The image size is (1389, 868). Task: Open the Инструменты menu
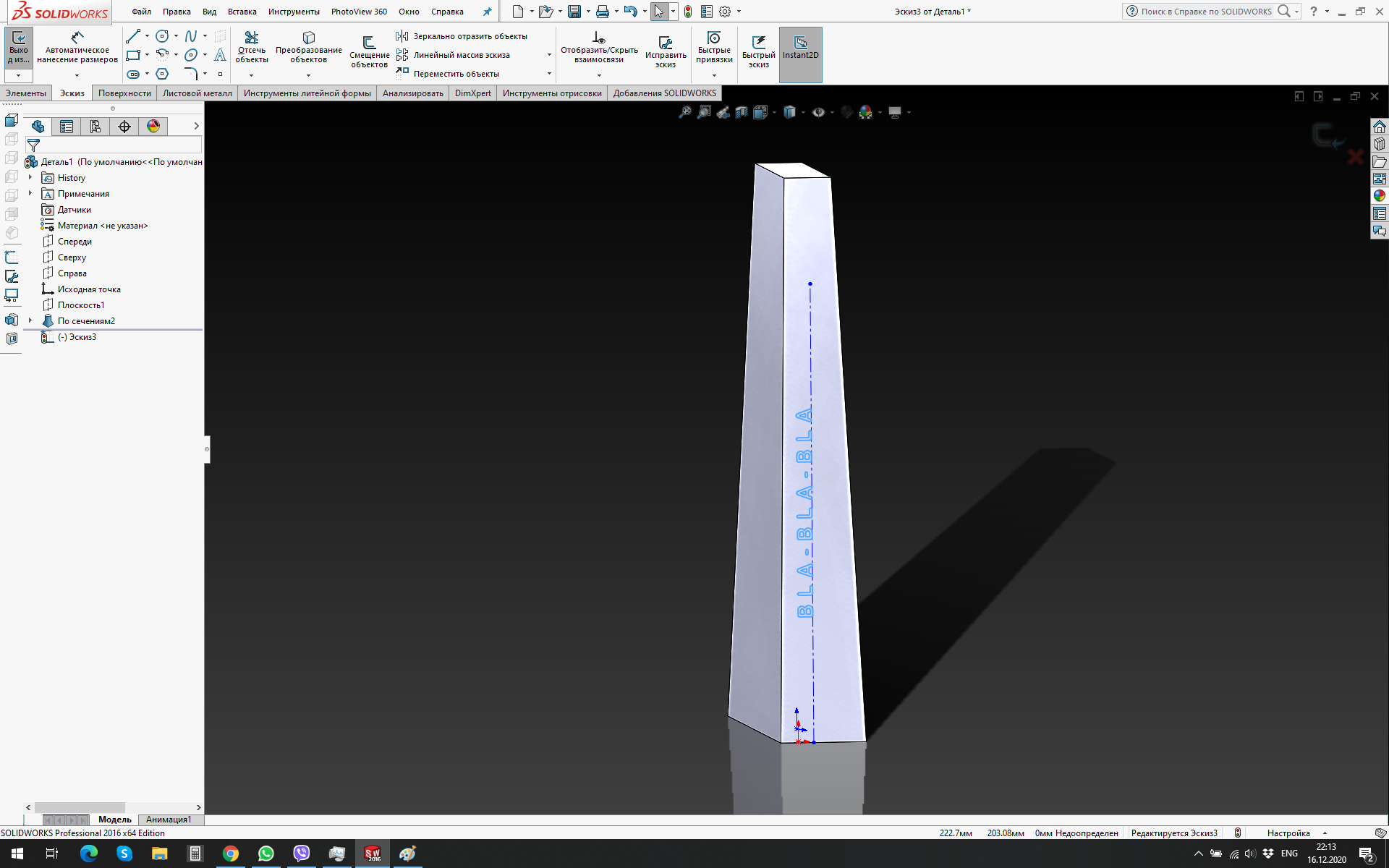(x=293, y=12)
